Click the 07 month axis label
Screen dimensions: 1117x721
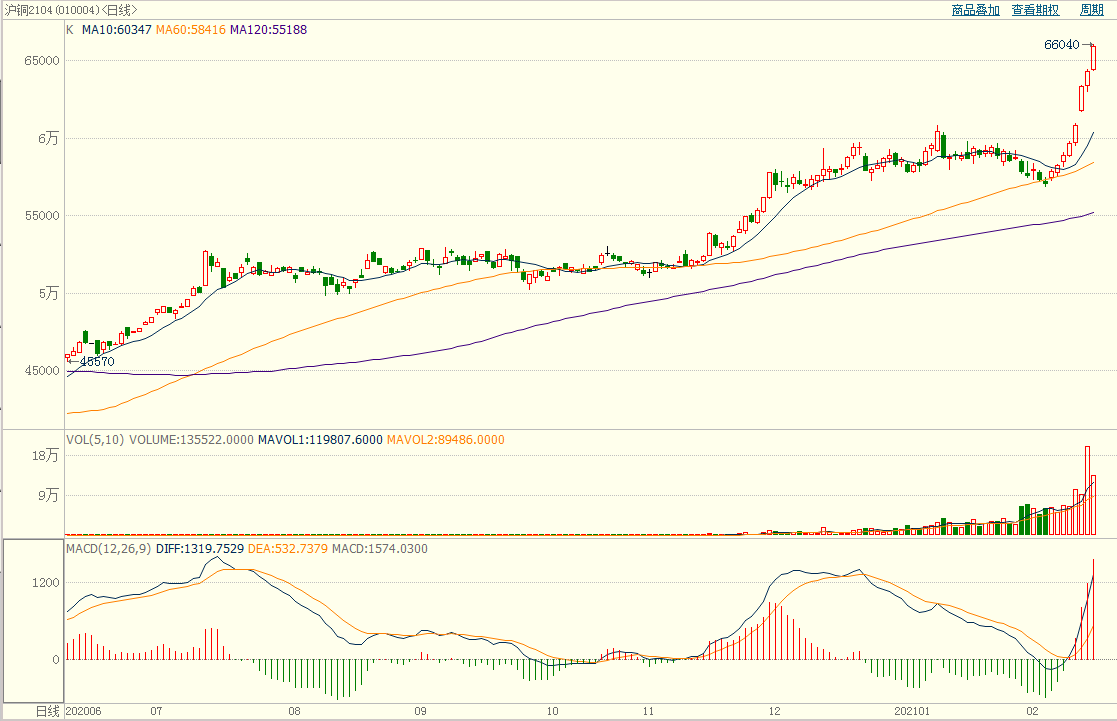click(157, 712)
